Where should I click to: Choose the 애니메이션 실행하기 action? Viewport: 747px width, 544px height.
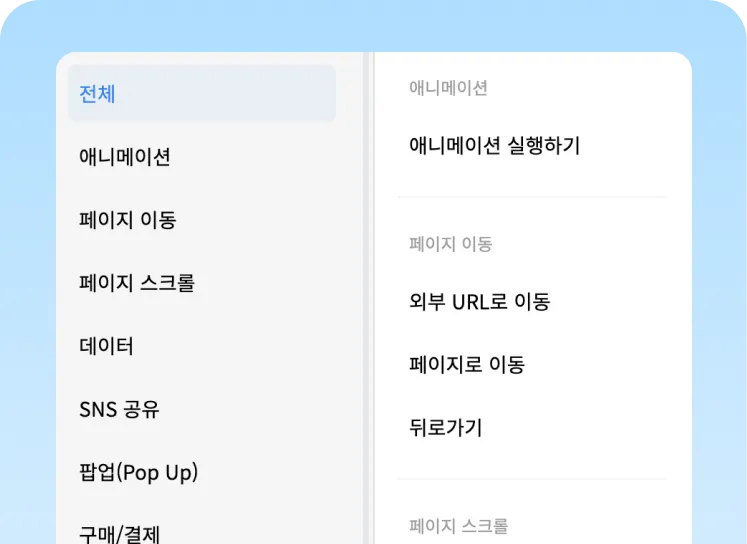click(494, 146)
